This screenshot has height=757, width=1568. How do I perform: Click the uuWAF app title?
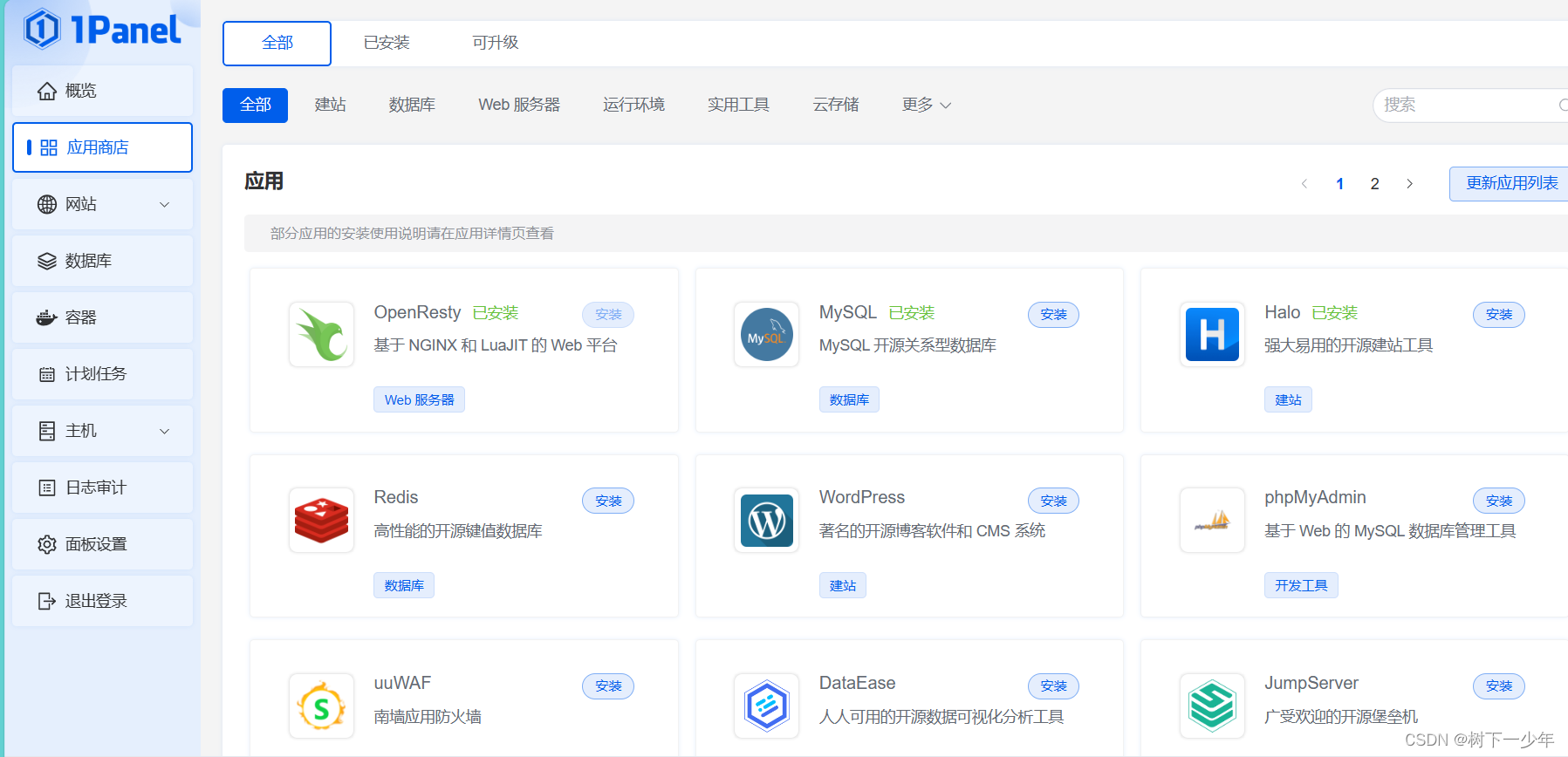pos(402,683)
